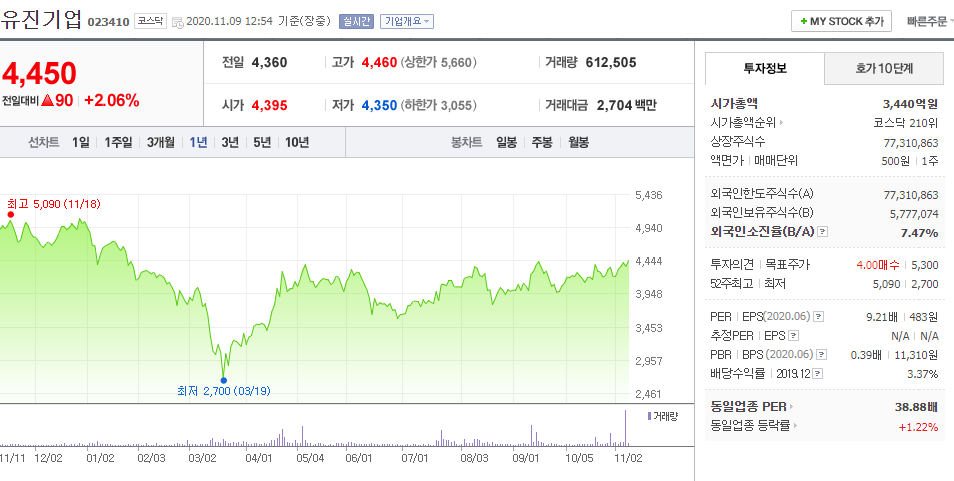Click the 유진기업 stock name heading

pos(41,19)
